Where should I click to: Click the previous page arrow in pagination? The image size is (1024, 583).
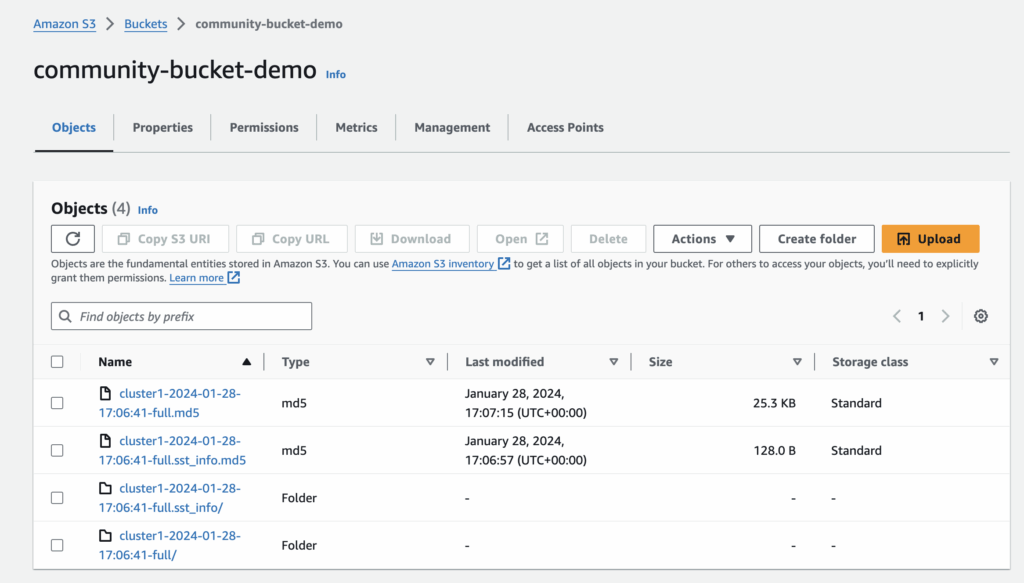coord(897,316)
